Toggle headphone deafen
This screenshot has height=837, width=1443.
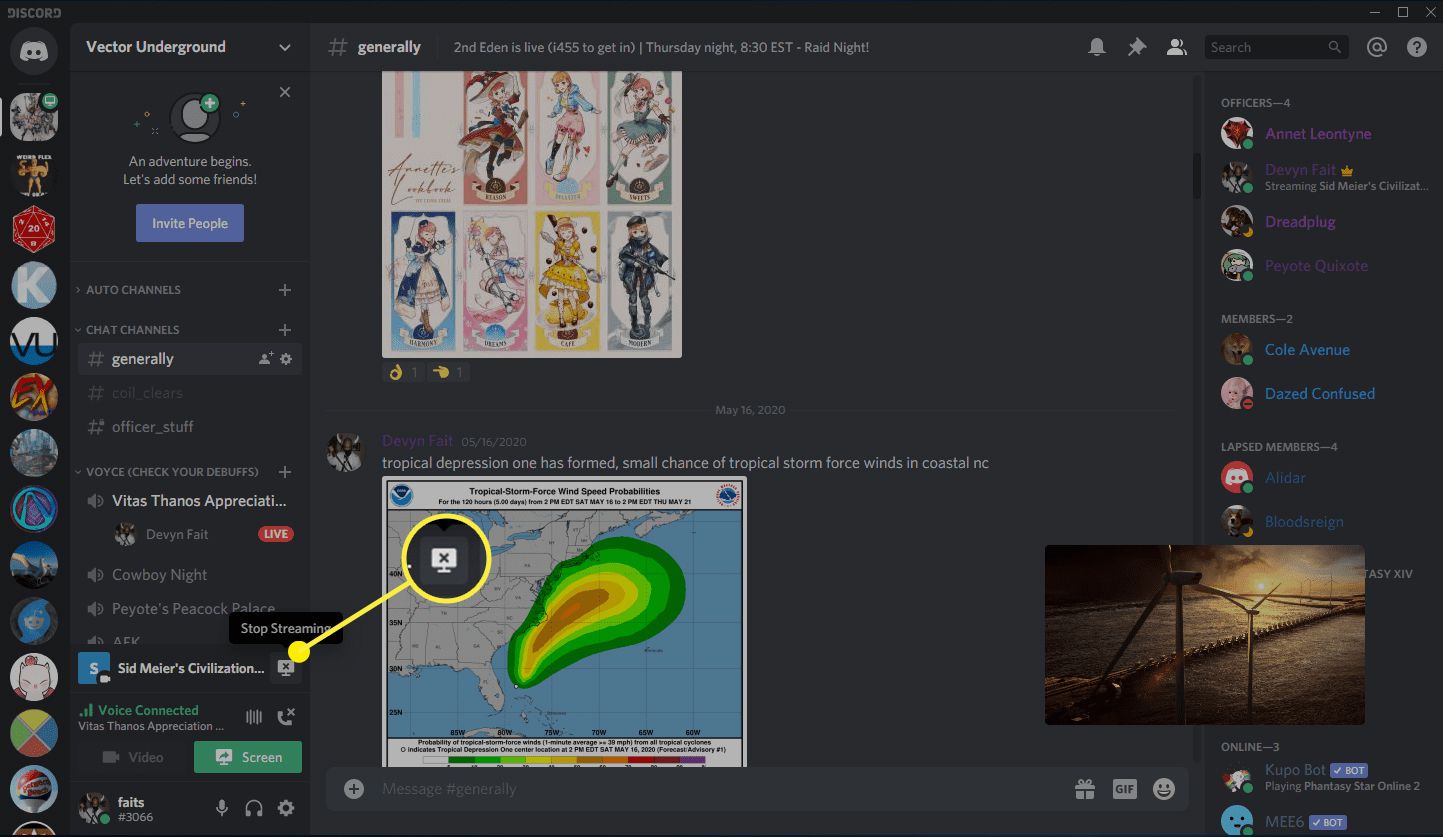coord(254,808)
